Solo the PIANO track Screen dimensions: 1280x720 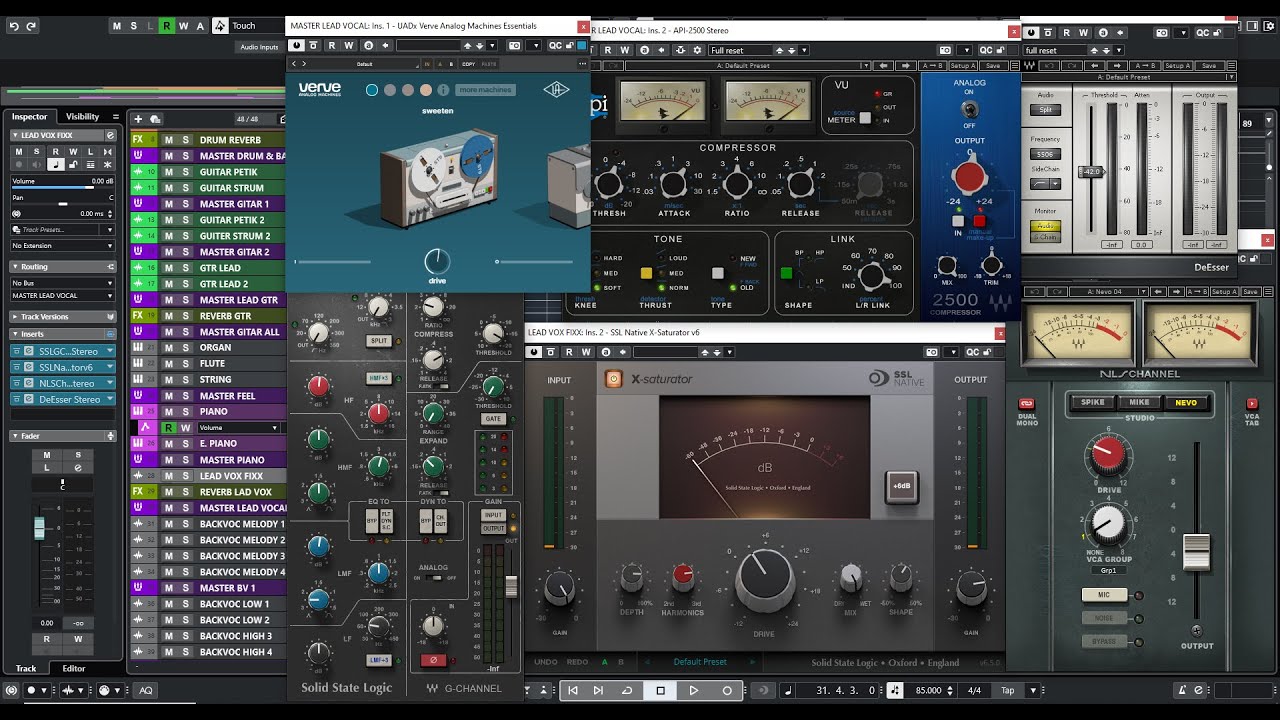tap(185, 412)
